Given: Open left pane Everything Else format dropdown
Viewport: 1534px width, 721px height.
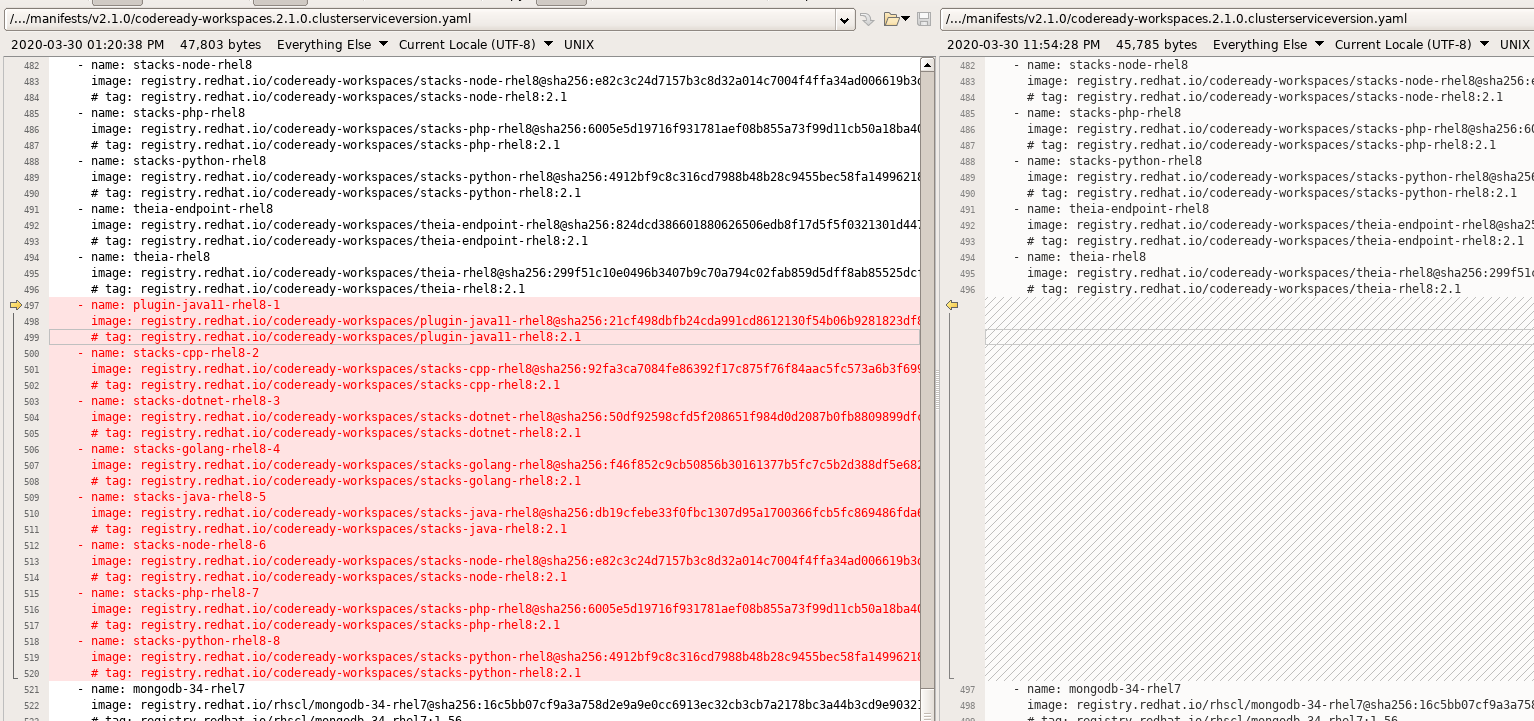Looking at the screenshot, I should click(332, 45).
